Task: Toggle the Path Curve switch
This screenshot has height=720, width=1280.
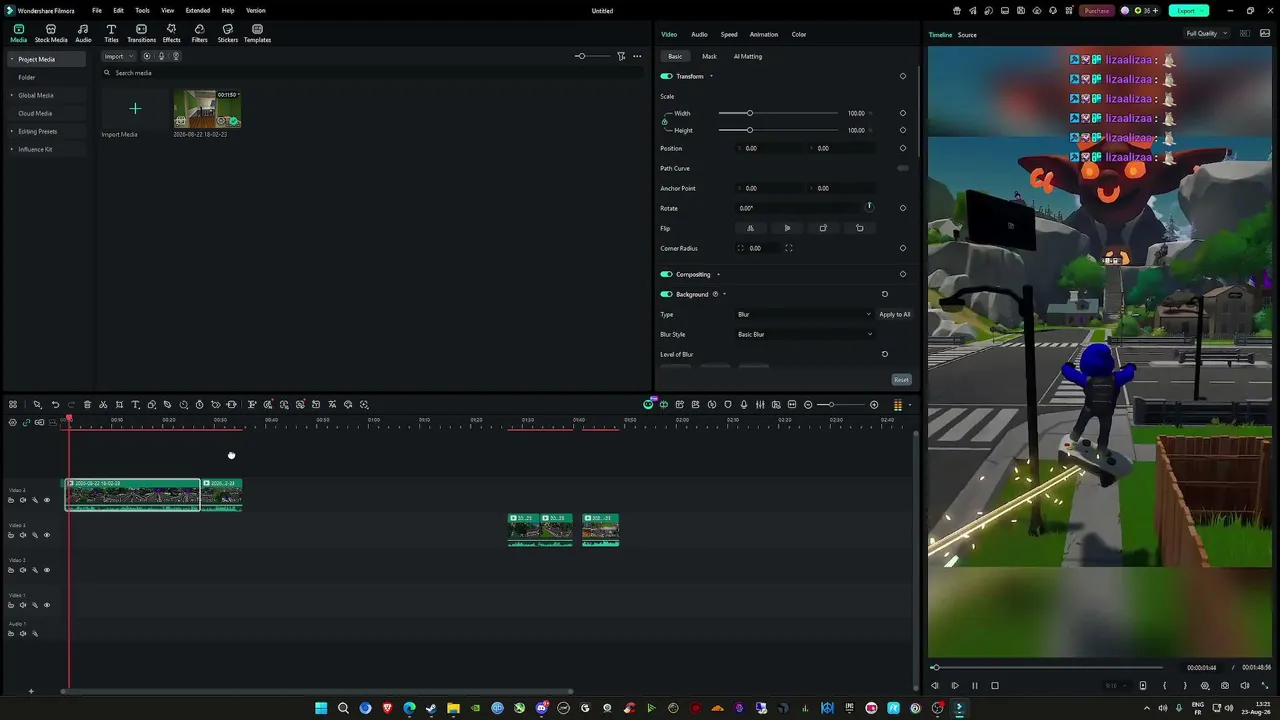Action: click(903, 168)
